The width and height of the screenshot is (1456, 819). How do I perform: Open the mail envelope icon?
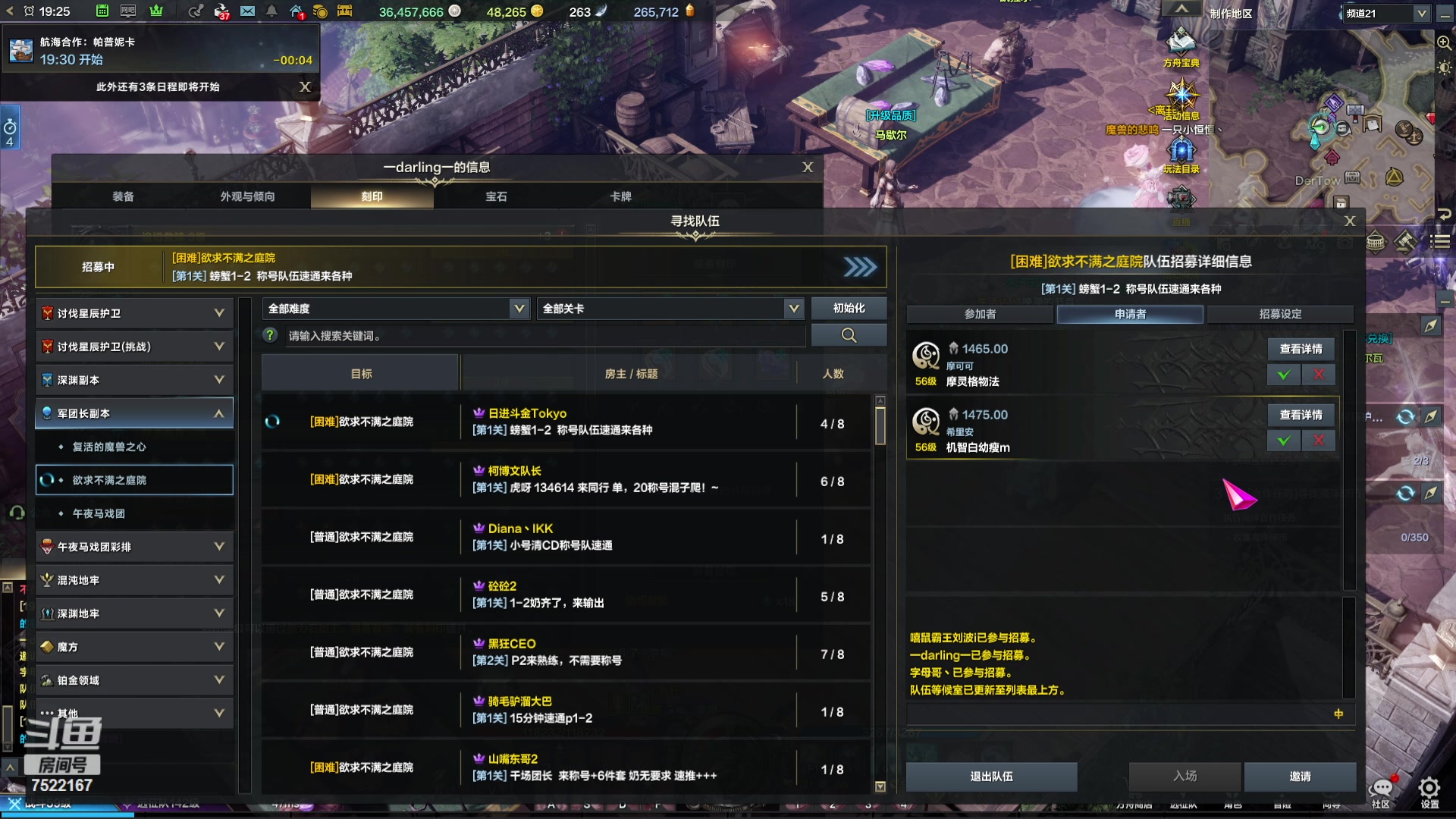pyautogui.click(x=247, y=11)
